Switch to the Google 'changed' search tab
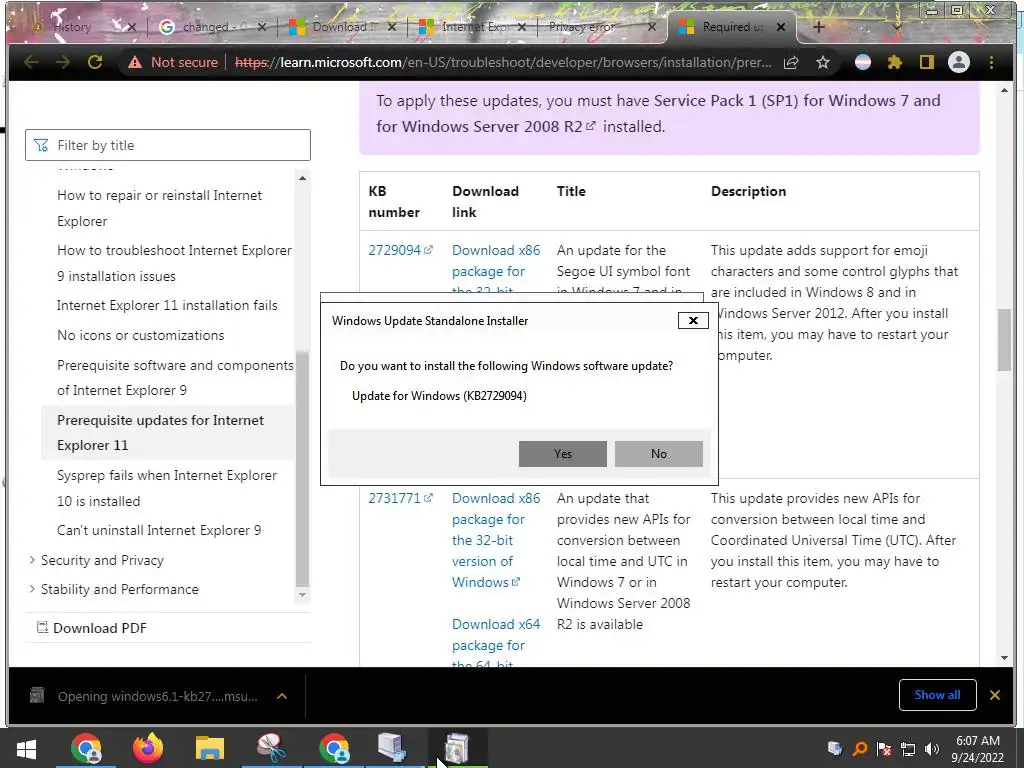The height and width of the screenshot is (768, 1024). pyautogui.click(x=204, y=27)
